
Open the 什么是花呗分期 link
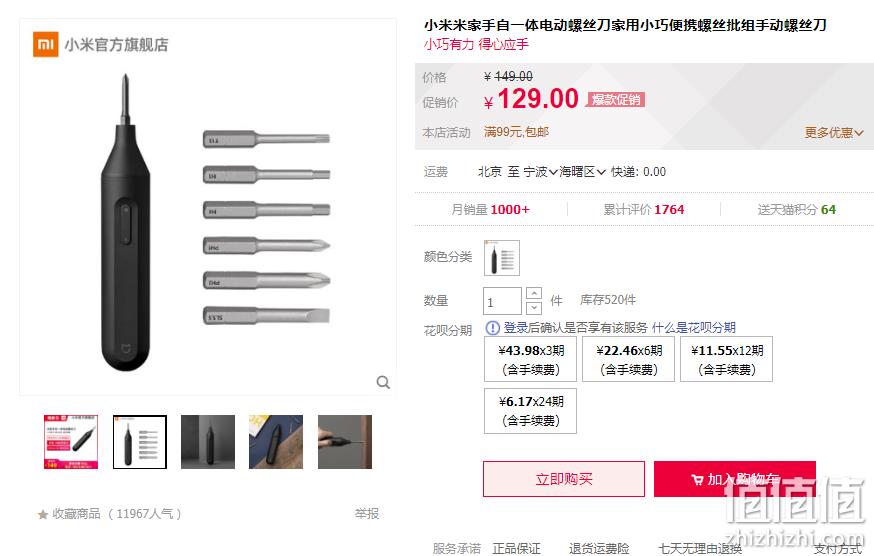[694, 327]
